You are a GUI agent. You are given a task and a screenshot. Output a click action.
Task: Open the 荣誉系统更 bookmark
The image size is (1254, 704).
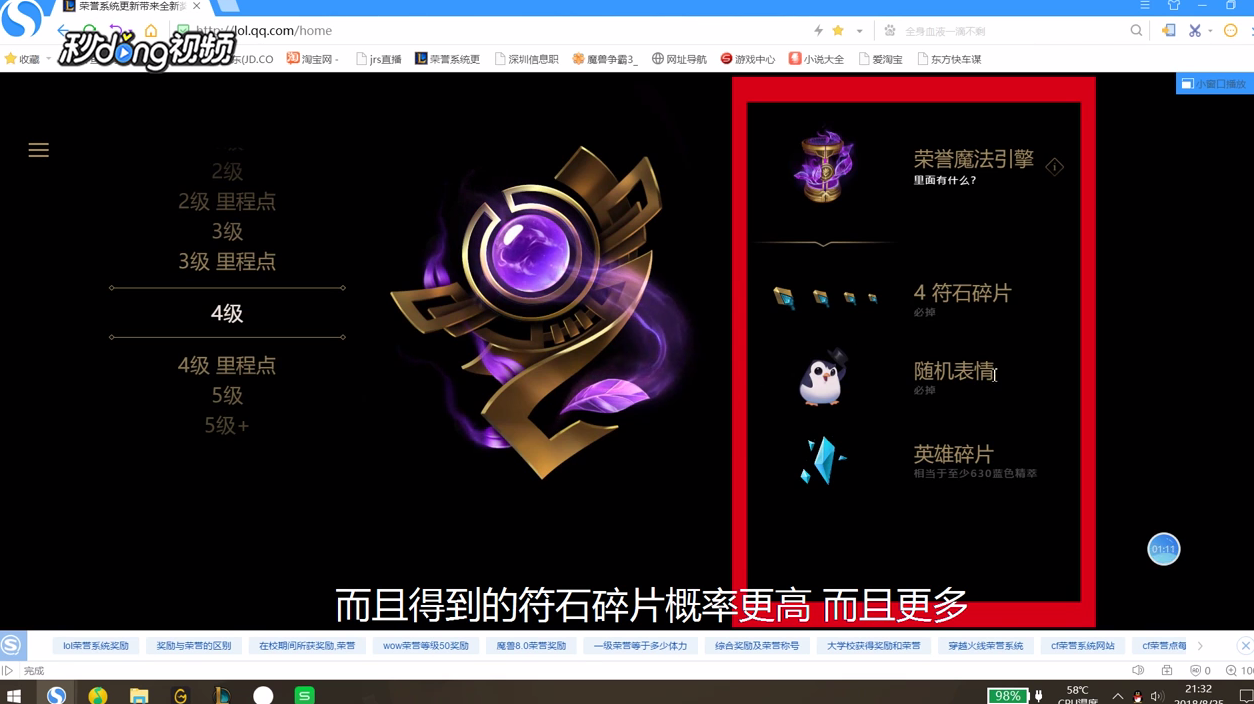pos(447,59)
